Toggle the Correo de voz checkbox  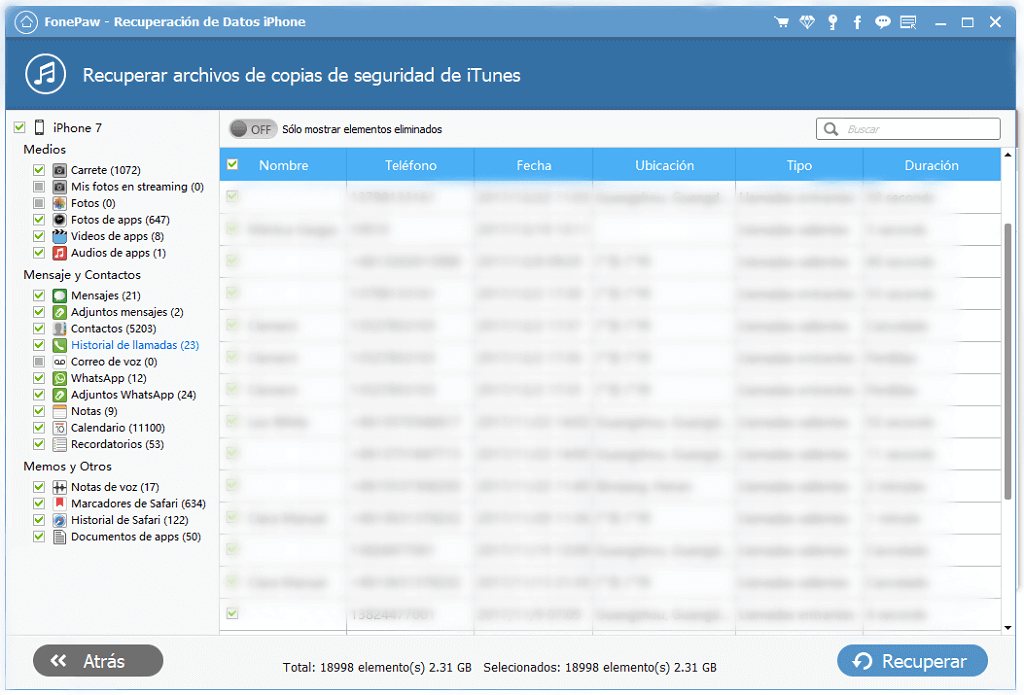pos(39,362)
